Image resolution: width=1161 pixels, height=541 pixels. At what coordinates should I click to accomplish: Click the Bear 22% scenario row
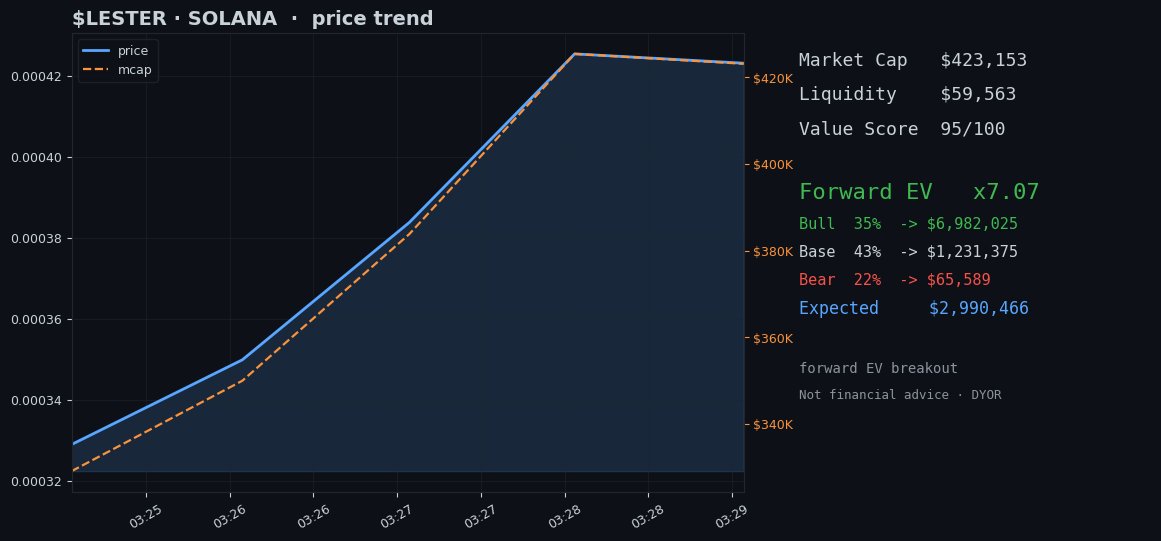894,280
